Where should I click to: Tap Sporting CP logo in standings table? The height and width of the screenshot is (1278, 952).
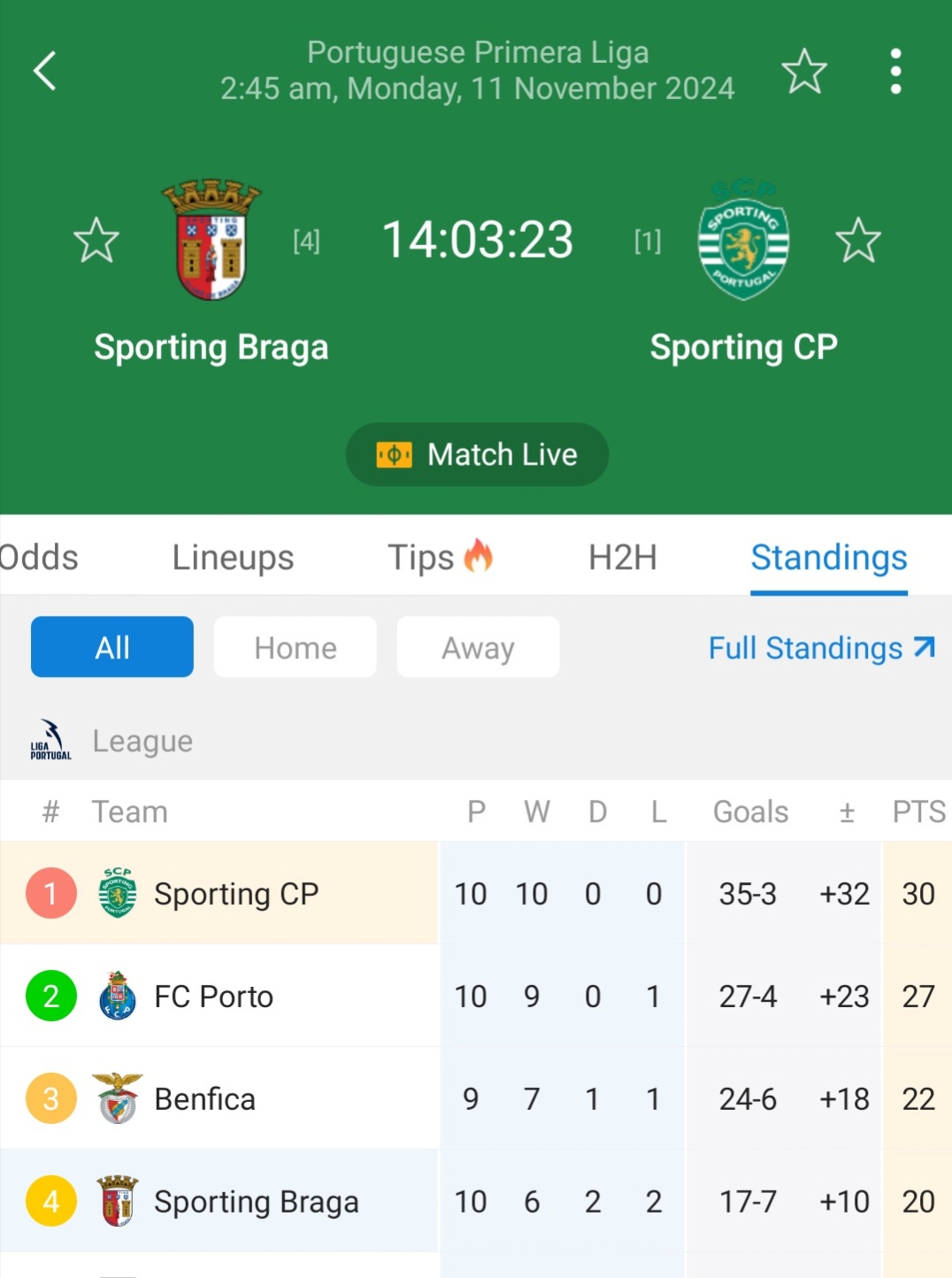[118, 893]
